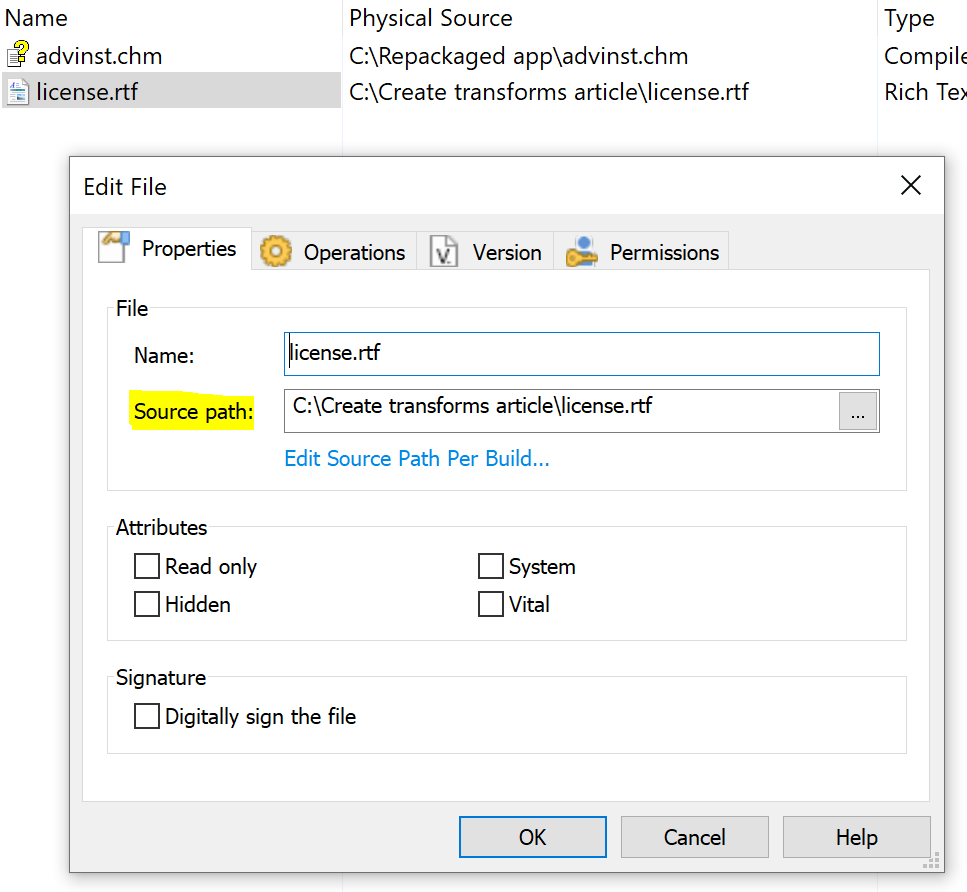Click the Version tab document icon
967x892 pixels.
click(443, 252)
